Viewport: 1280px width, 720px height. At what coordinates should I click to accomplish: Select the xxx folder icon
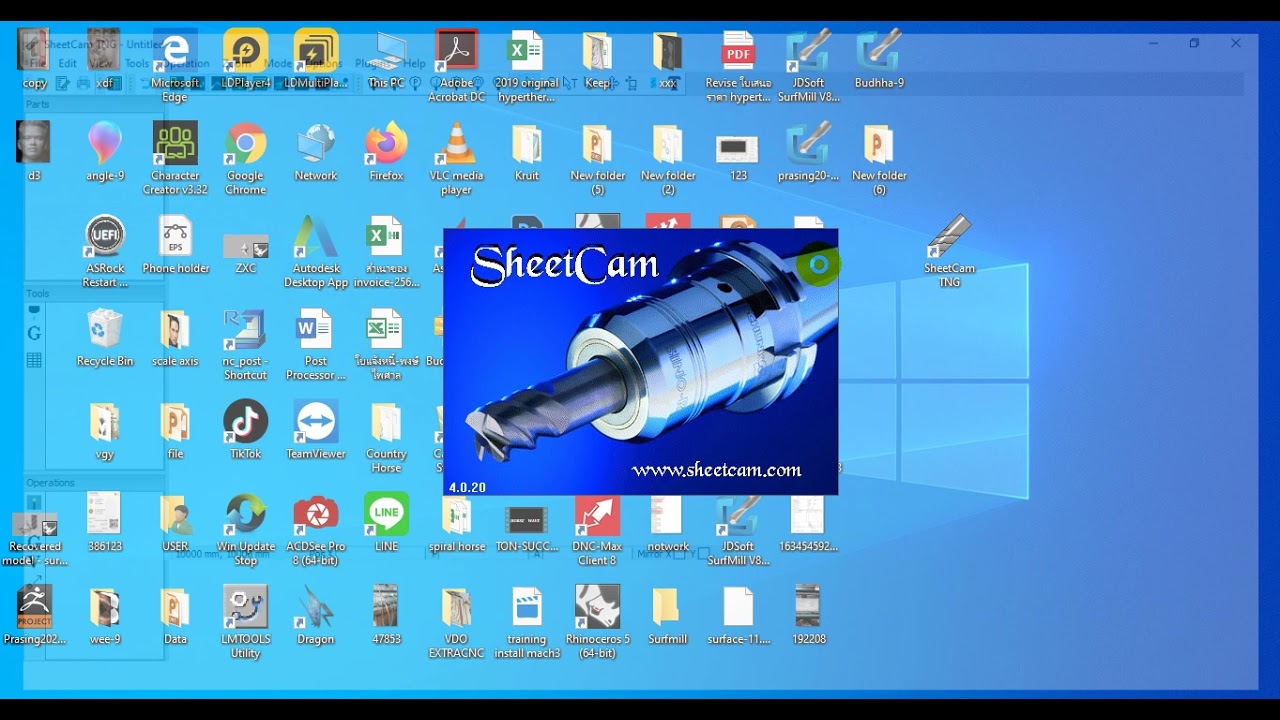(x=667, y=60)
